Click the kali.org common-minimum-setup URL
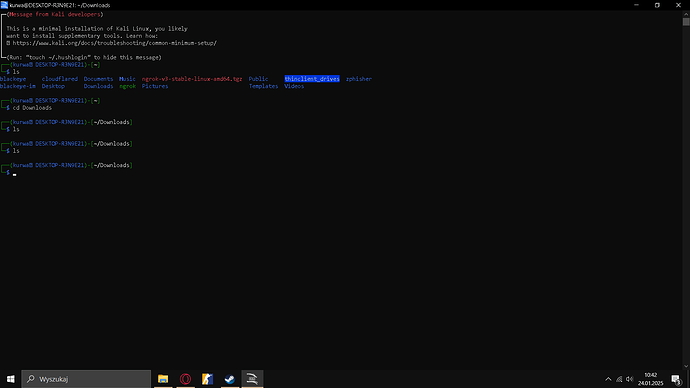Screen dimensions: 690x388 [x=114, y=43]
